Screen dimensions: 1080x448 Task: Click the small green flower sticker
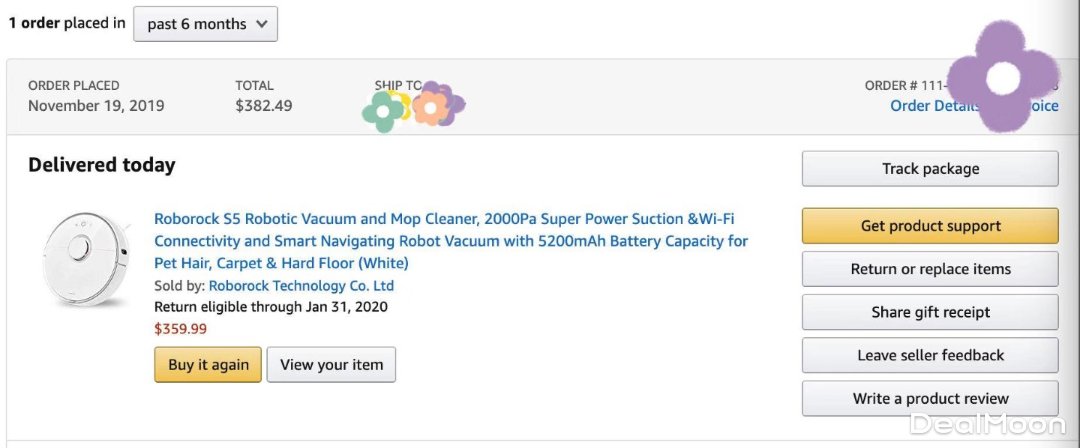[x=383, y=113]
